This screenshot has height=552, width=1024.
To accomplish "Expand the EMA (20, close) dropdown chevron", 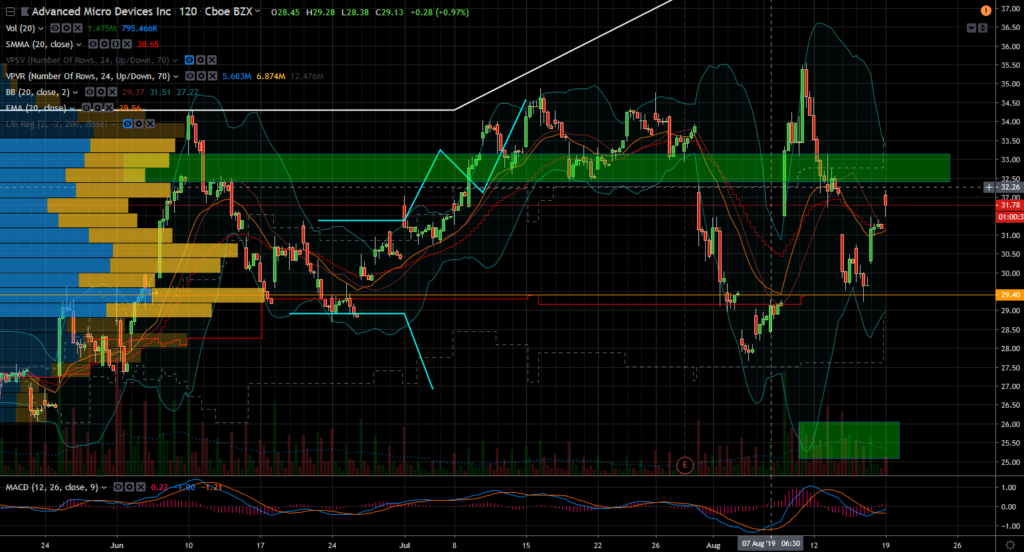I will click(72, 108).
